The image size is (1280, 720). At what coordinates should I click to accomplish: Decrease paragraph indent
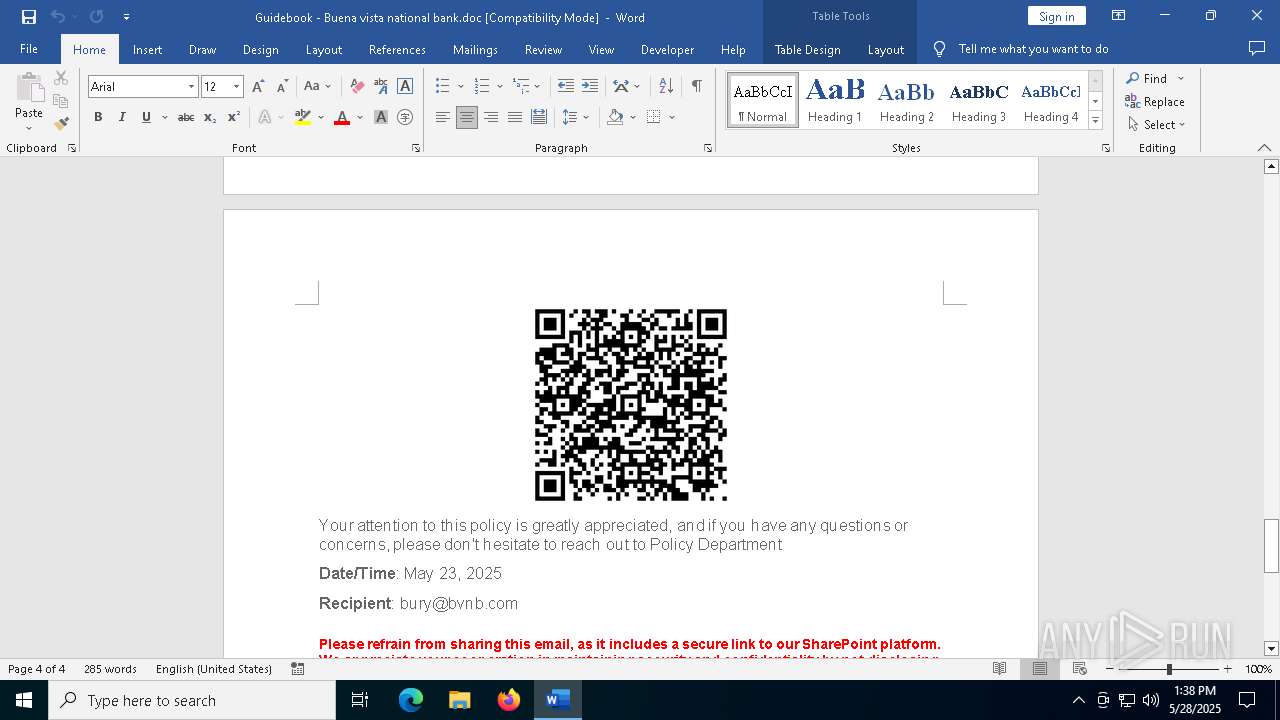(566, 86)
